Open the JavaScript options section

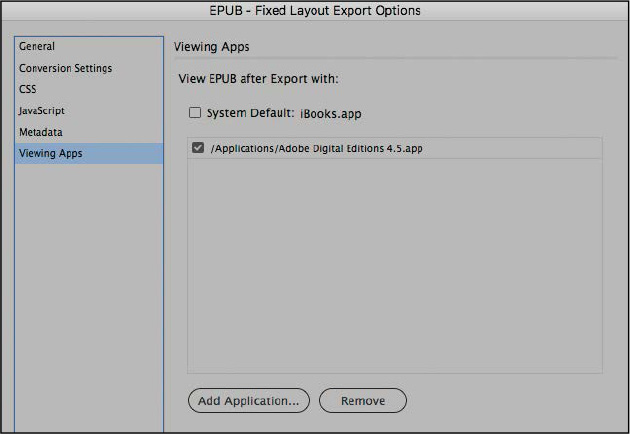[42, 111]
